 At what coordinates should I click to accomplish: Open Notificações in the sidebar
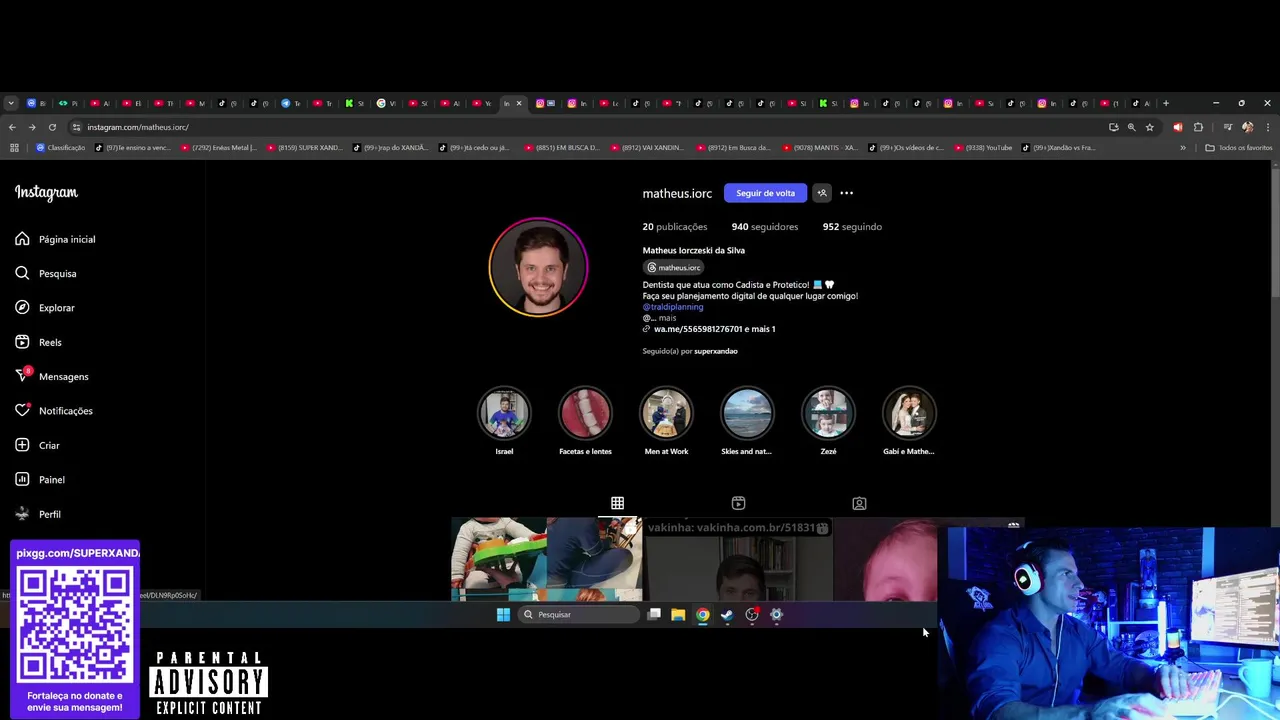click(x=54, y=411)
